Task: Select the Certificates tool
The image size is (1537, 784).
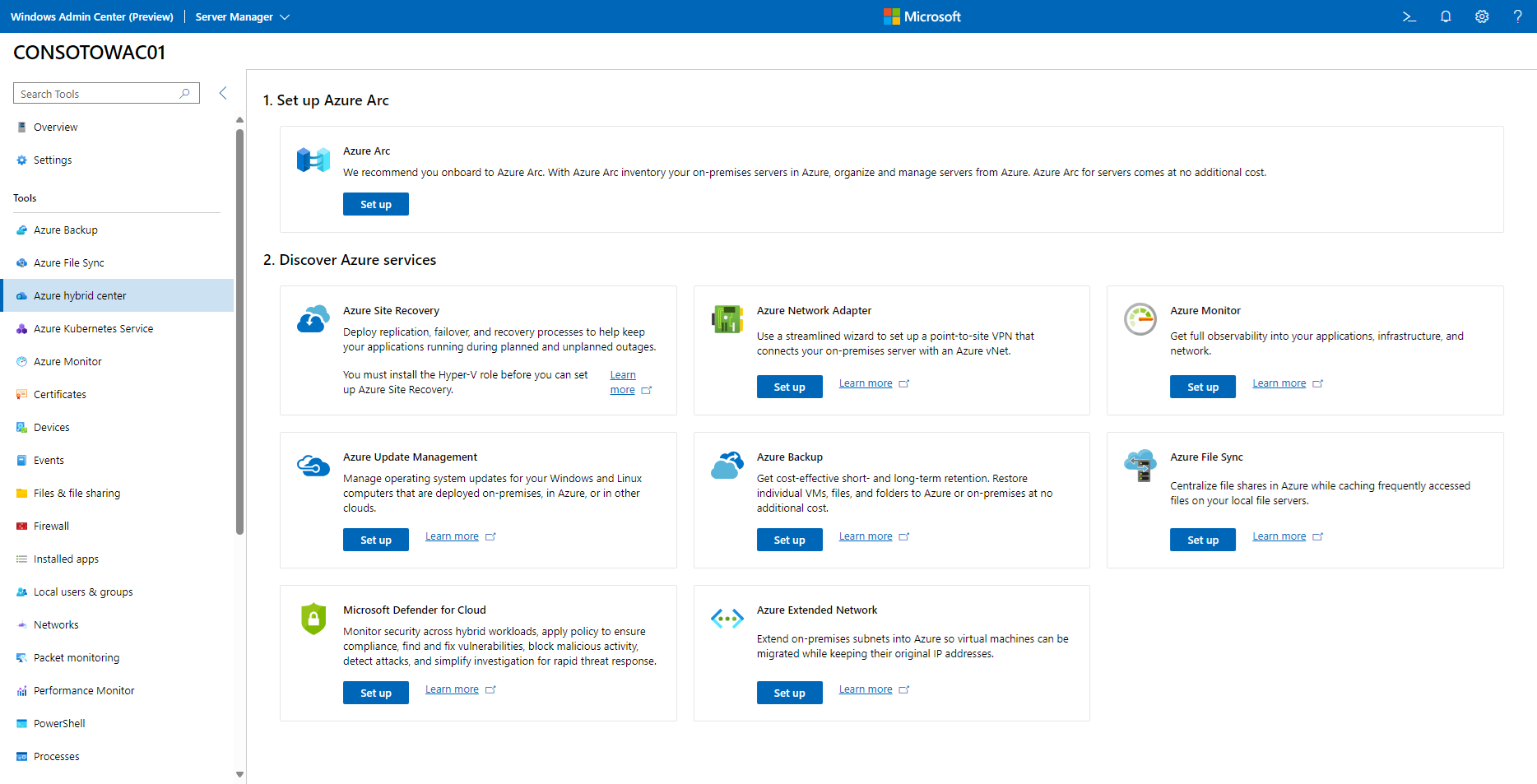Action: pos(59,394)
